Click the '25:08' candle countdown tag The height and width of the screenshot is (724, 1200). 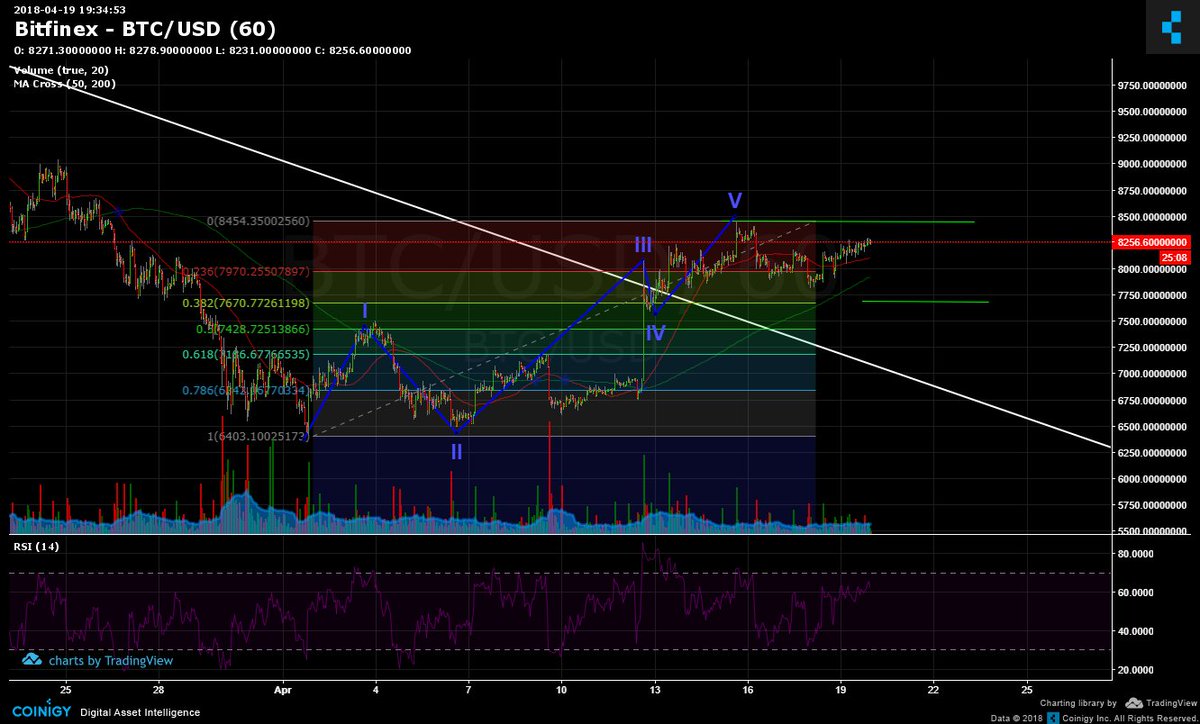pos(1173,257)
